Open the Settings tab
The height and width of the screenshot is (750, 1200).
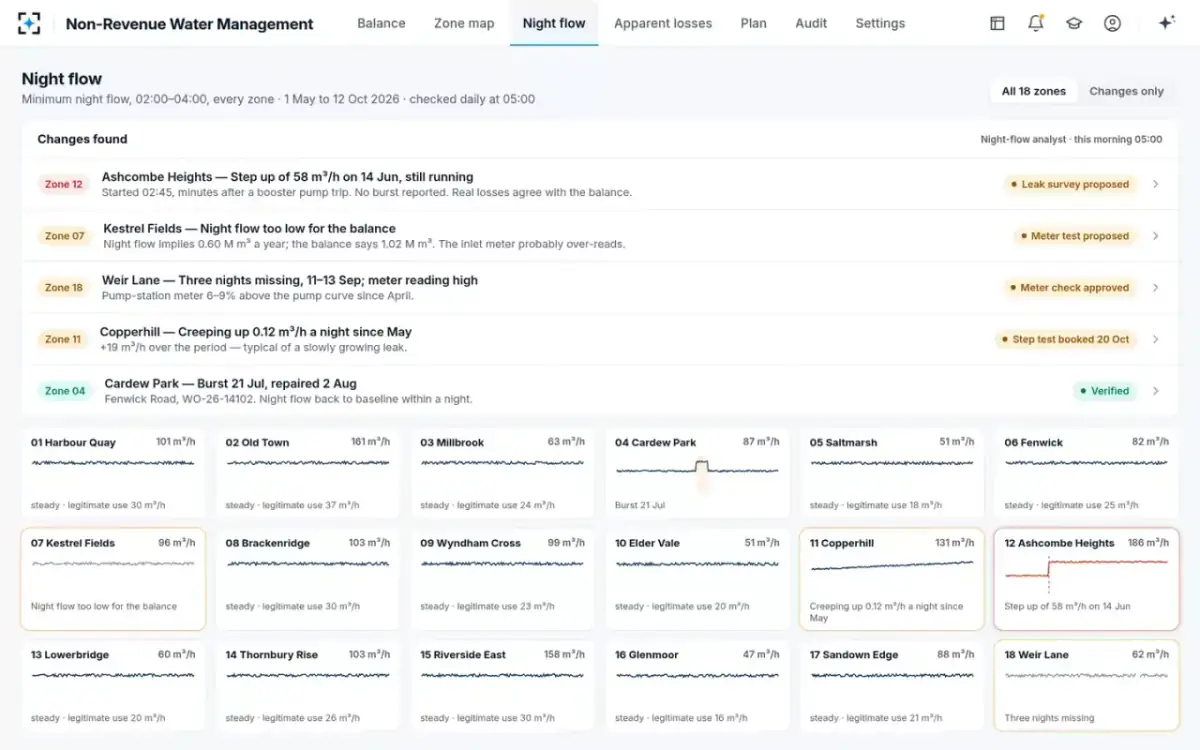click(880, 23)
